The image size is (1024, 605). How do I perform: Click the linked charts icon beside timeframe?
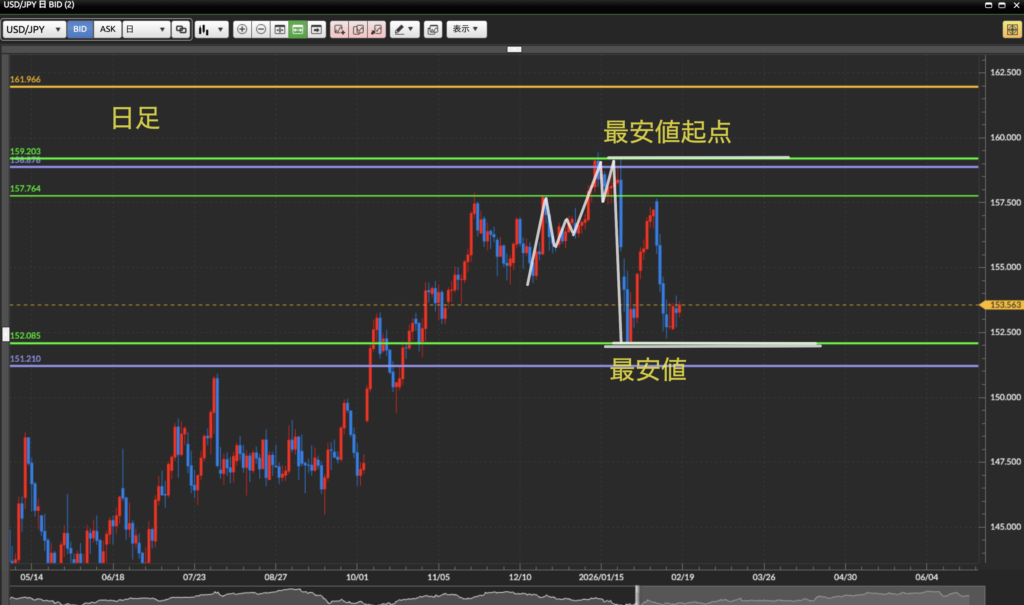point(181,30)
